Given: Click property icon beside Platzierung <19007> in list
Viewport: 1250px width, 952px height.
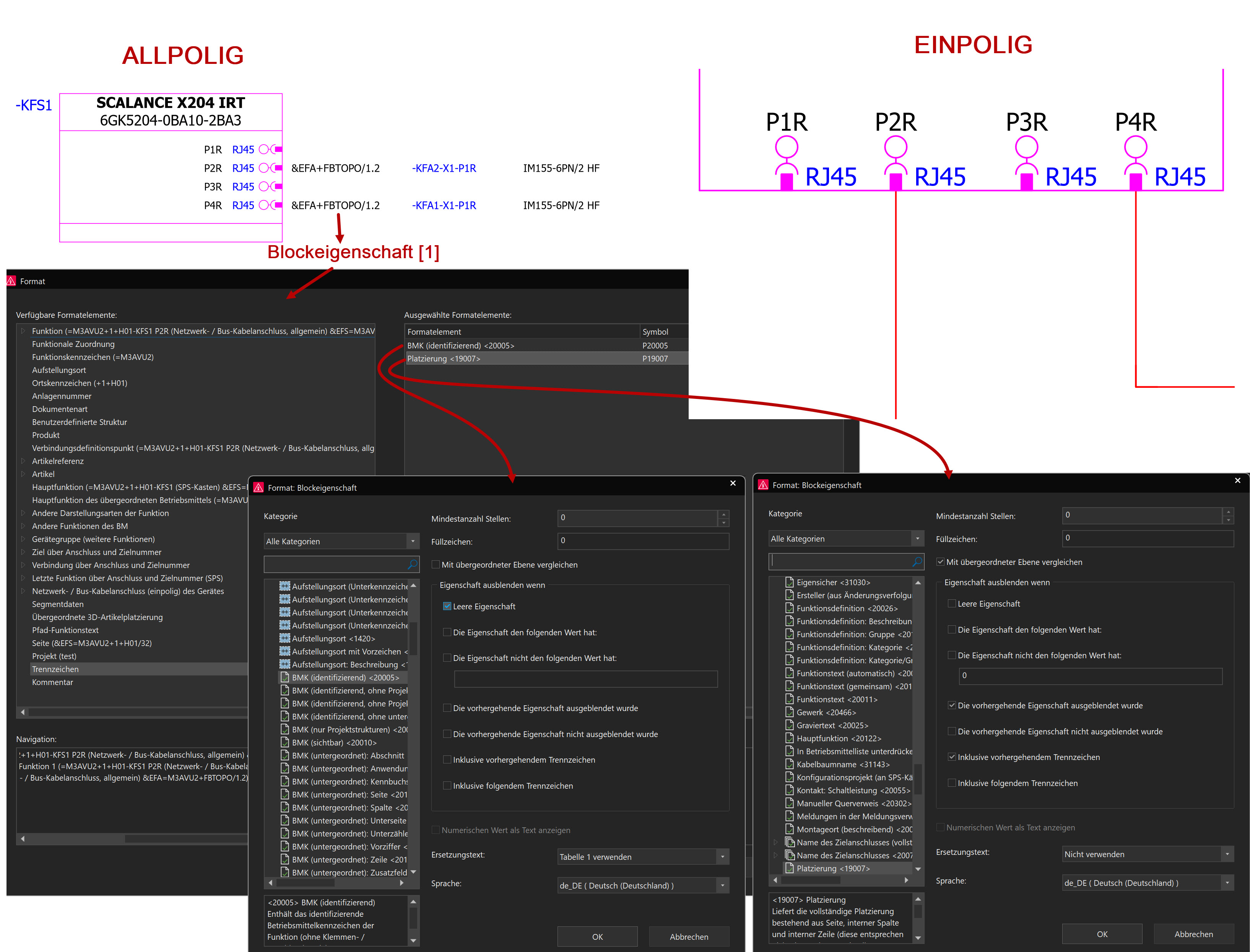Looking at the screenshot, I should (790, 868).
